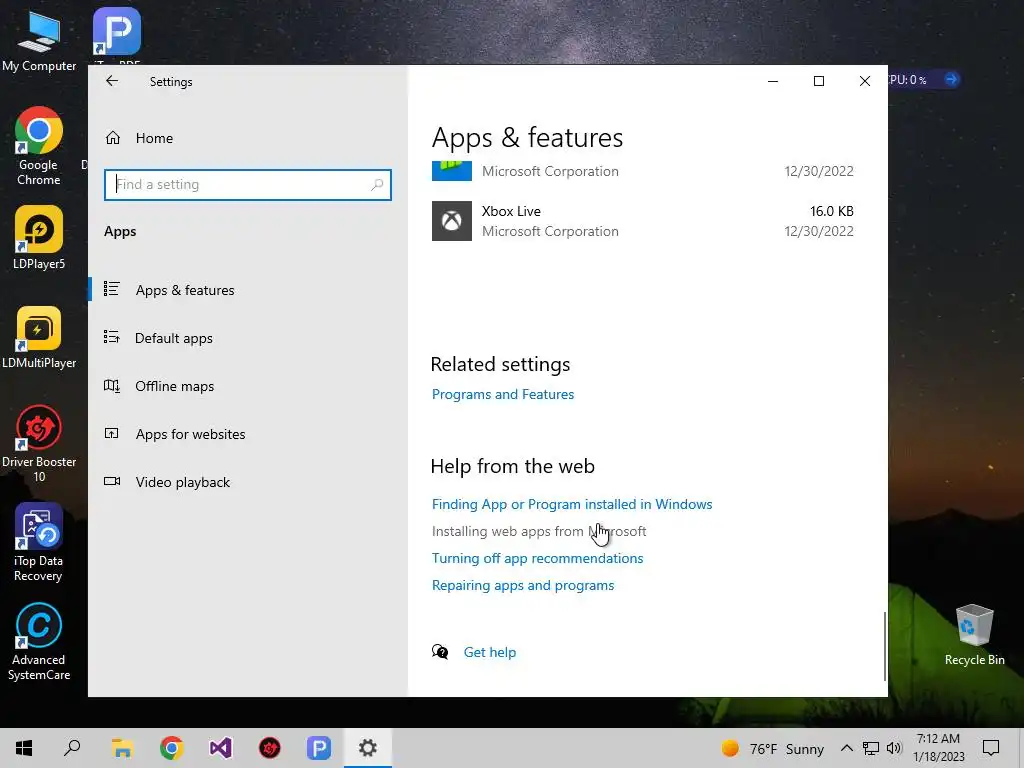Click the Settings window vertical scrollbar
Screen dimensions: 1024x768
885,647
